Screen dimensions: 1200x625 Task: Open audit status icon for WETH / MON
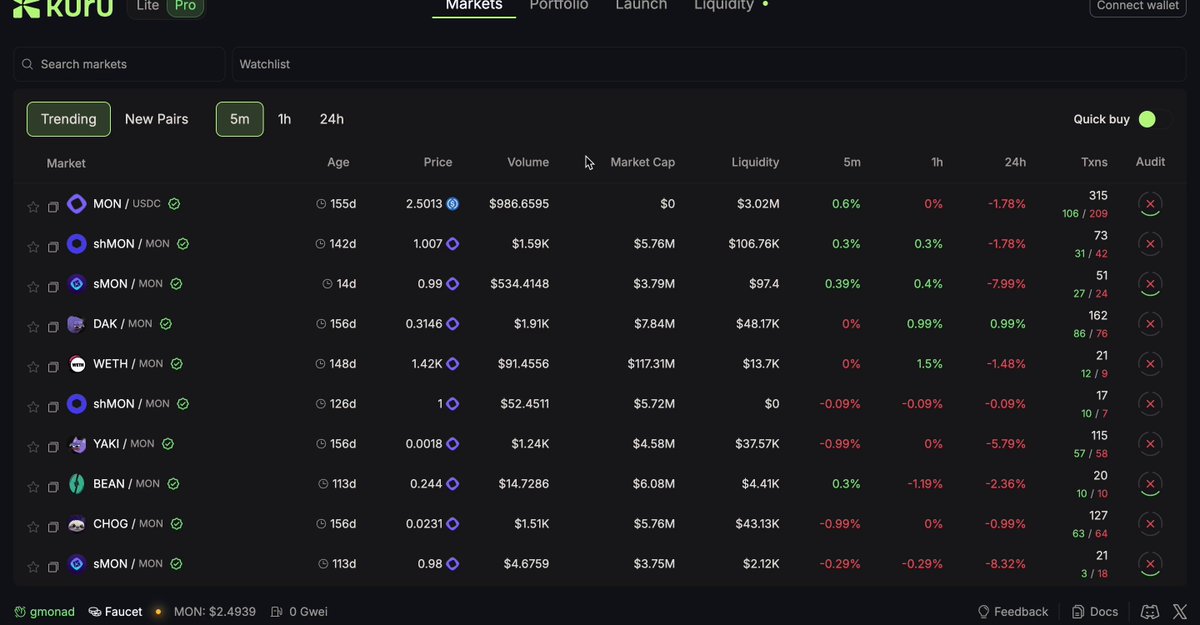click(1150, 364)
